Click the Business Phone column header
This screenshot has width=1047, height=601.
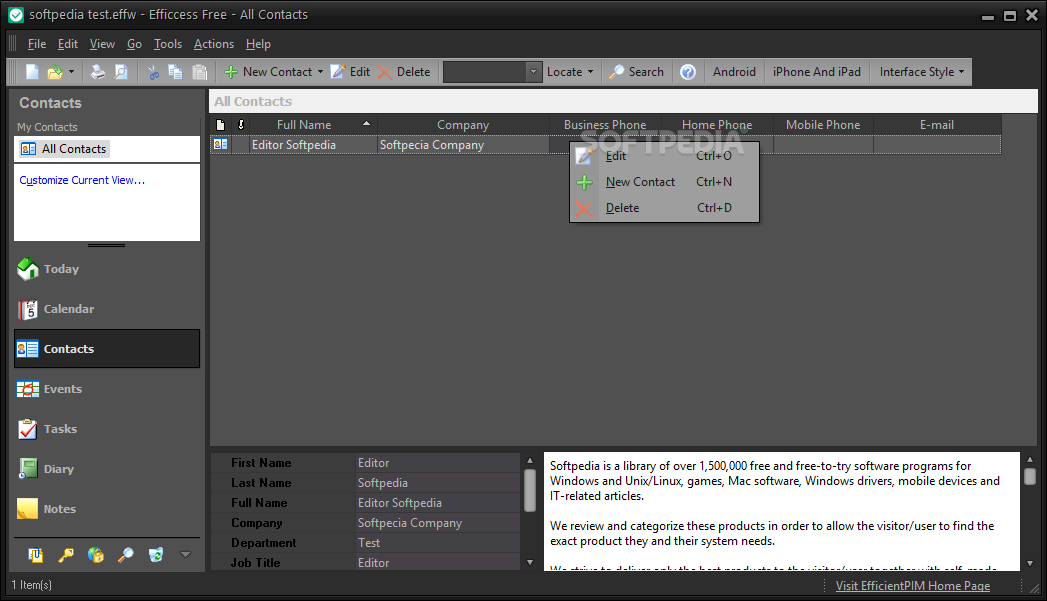point(605,125)
